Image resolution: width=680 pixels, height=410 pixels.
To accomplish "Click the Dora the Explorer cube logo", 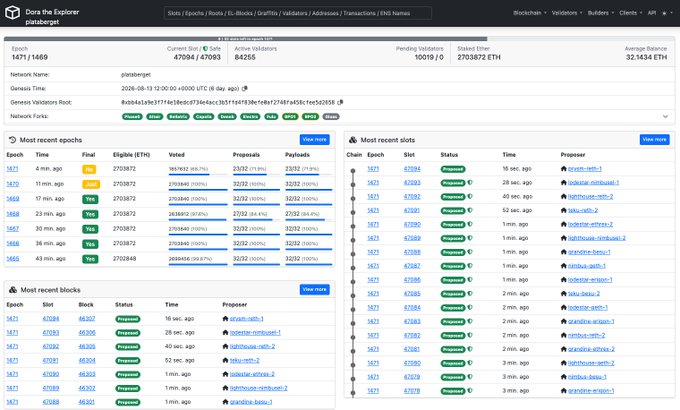I will click(12, 13).
